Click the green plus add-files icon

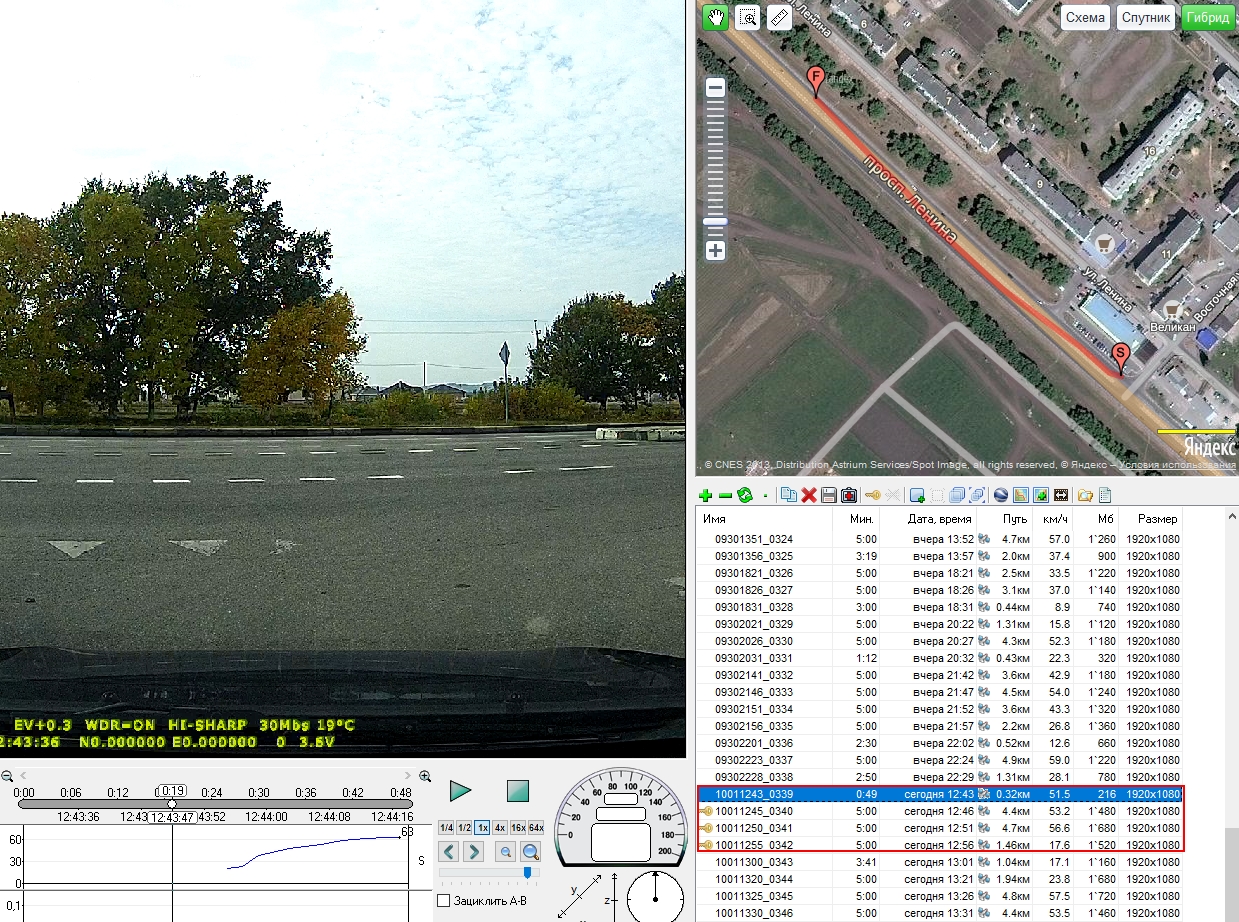(705, 495)
